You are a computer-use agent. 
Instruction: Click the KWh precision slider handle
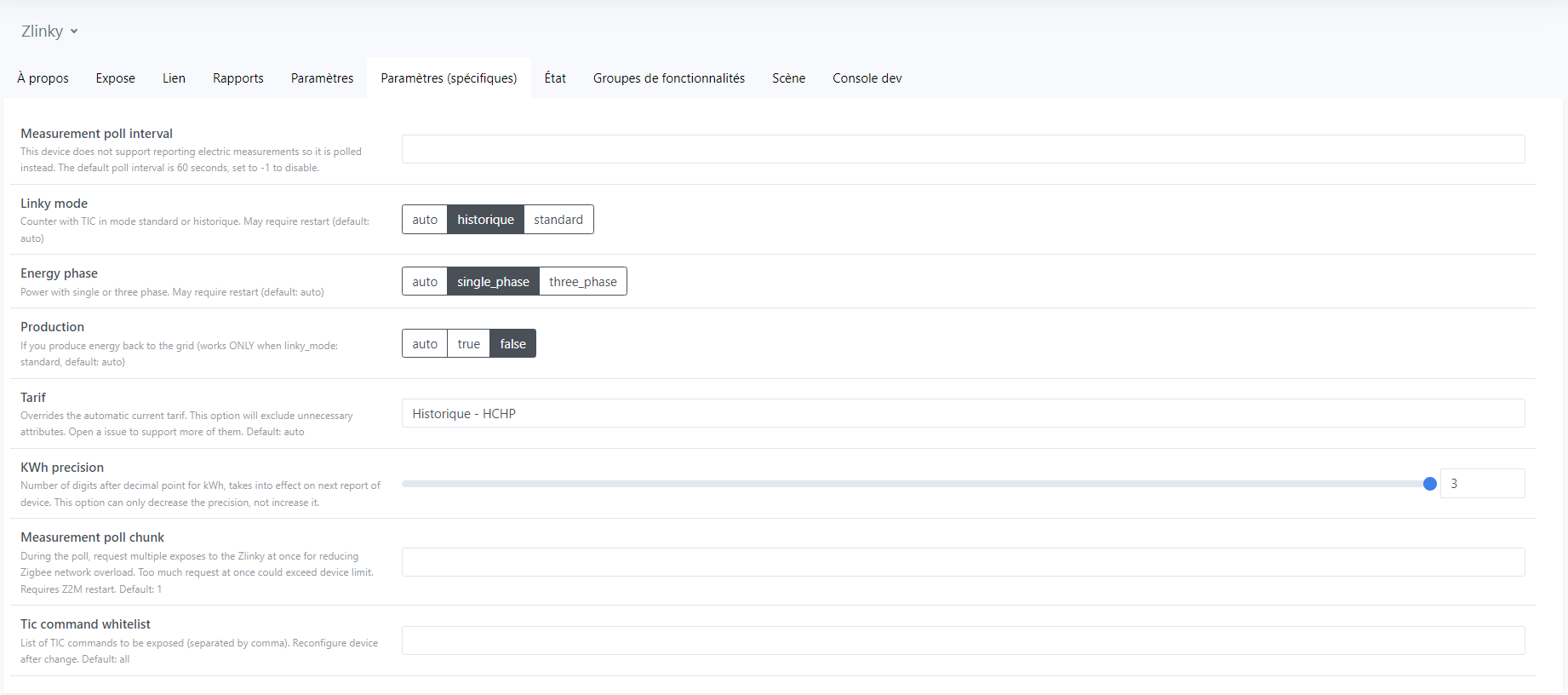coord(1430,484)
